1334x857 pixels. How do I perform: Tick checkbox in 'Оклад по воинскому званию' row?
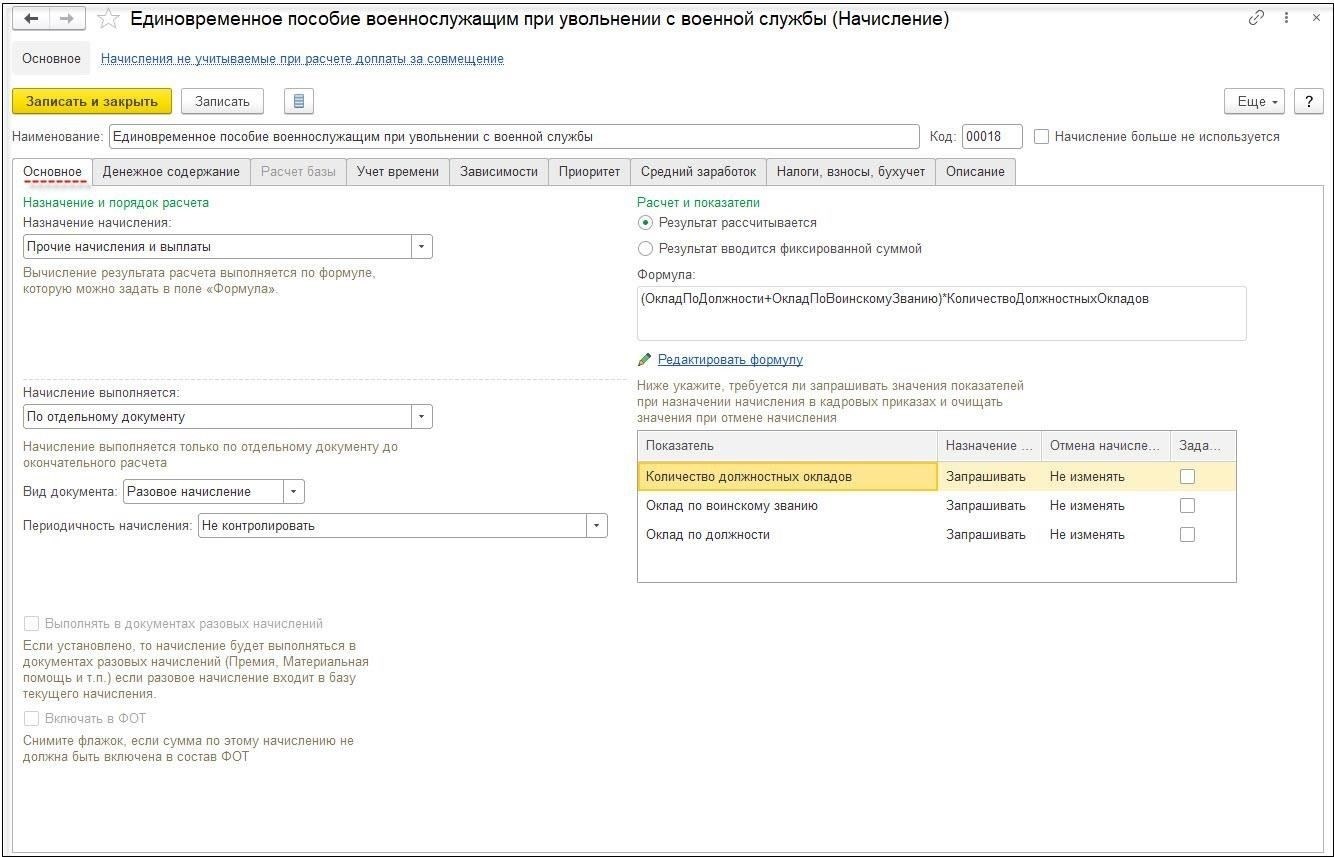1187,506
